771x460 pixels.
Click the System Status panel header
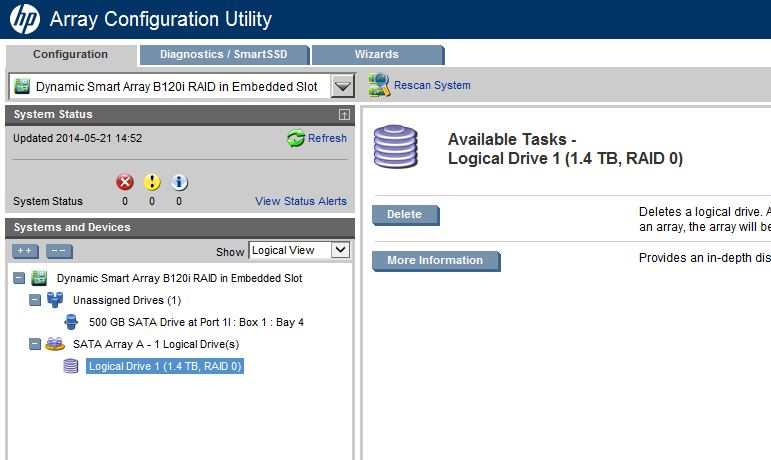[x=180, y=115]
